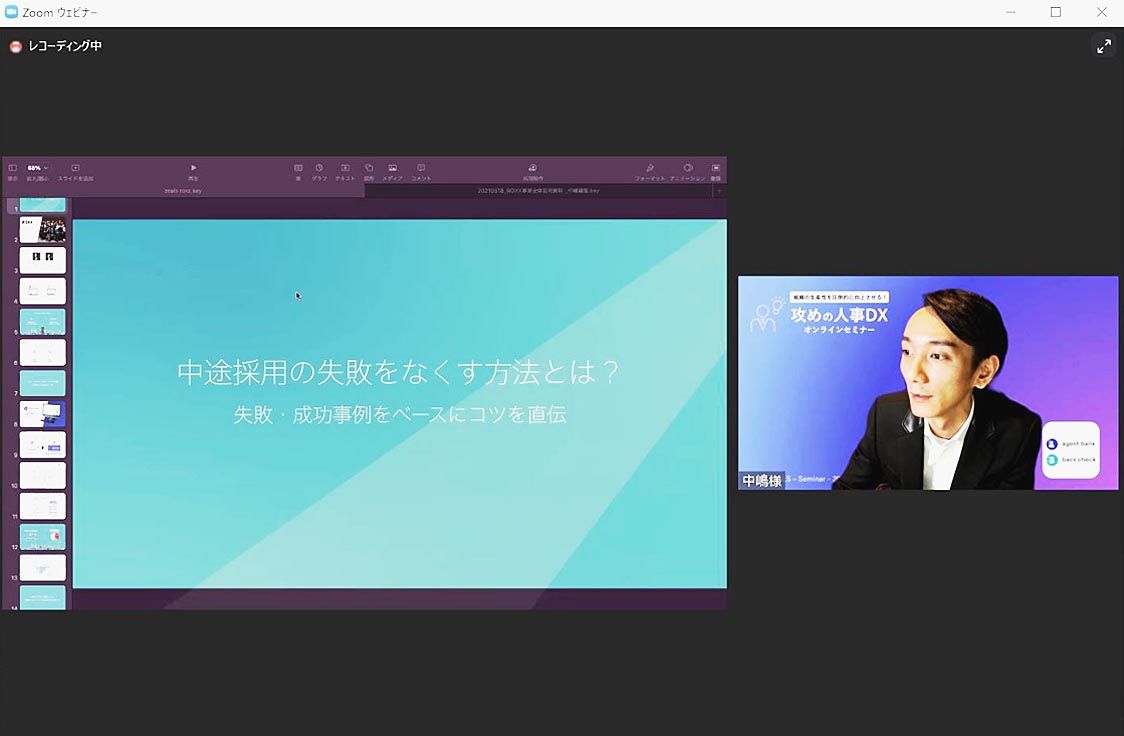Select slide 8 thumbnail in navigator

click(43, 414)
